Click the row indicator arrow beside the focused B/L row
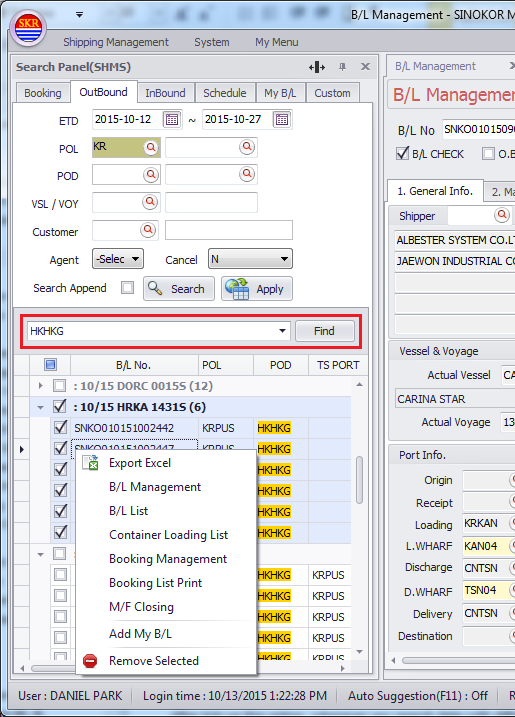The width and height of the screenshot is (515, 717). (x=21, y=449)
